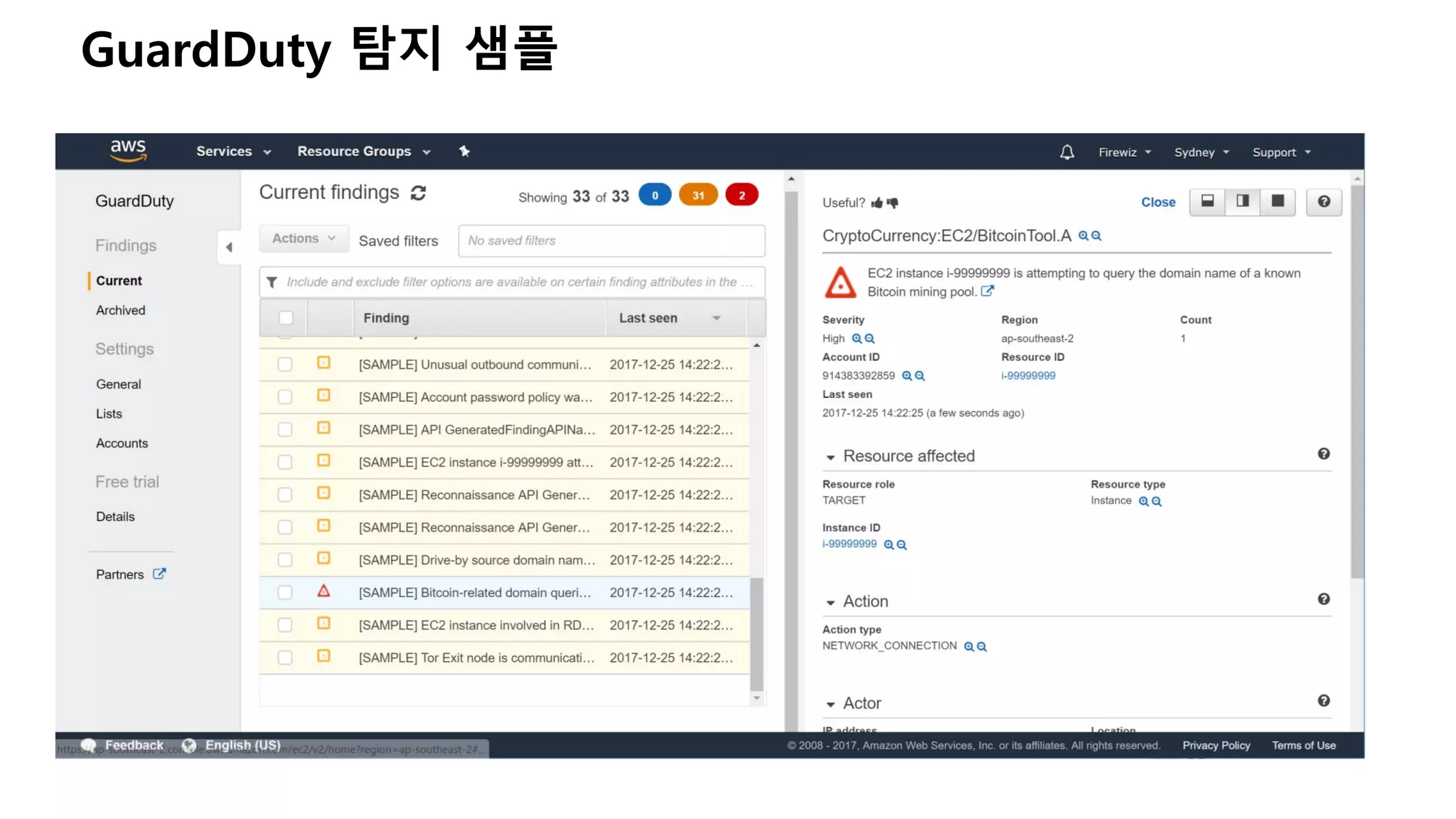Open the Terms of Use link
Viewport: 1456px width, 819px height.
click(1303, 745)
